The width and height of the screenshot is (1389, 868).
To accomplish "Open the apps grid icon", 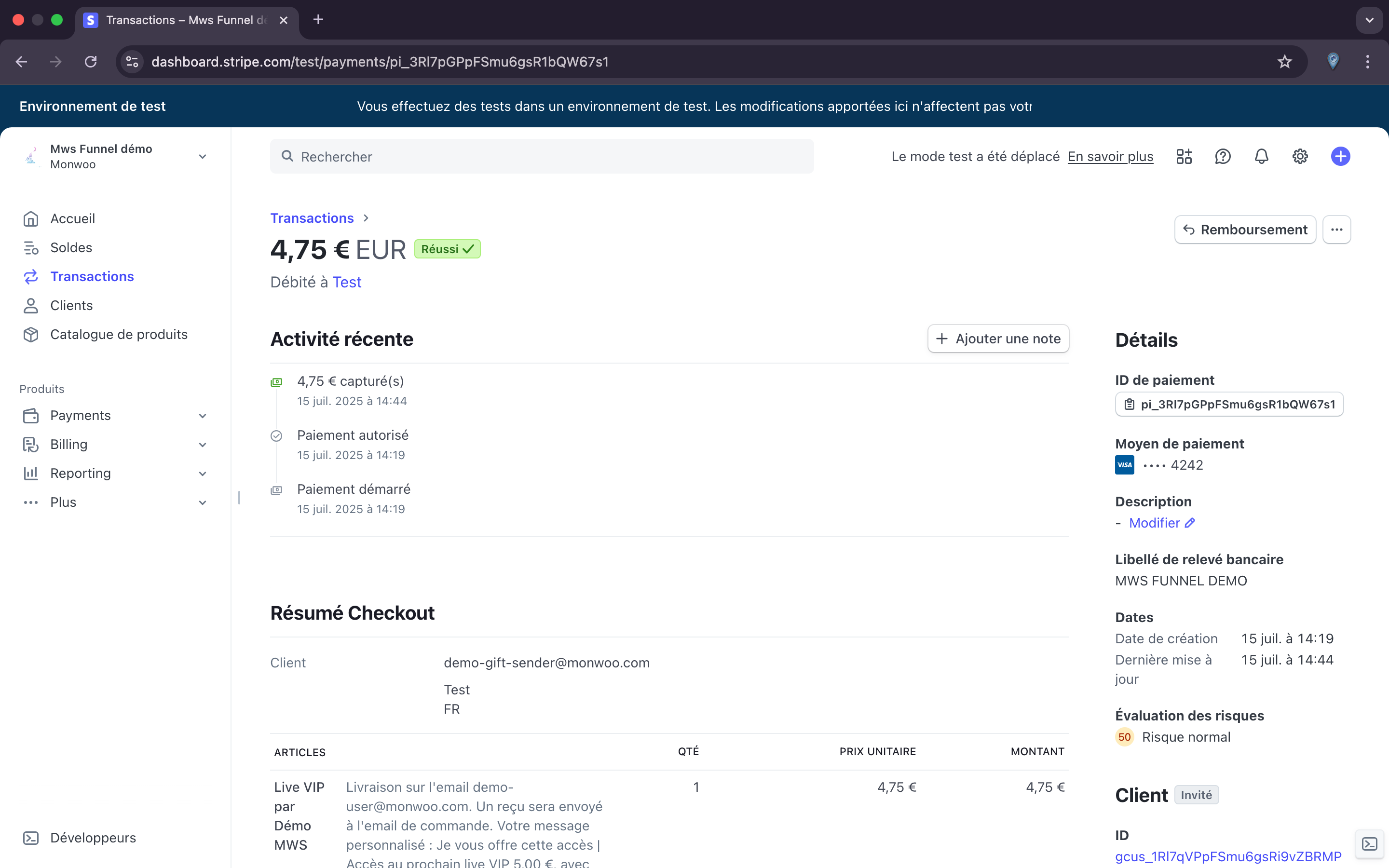I will click(x=1184, y=156).
